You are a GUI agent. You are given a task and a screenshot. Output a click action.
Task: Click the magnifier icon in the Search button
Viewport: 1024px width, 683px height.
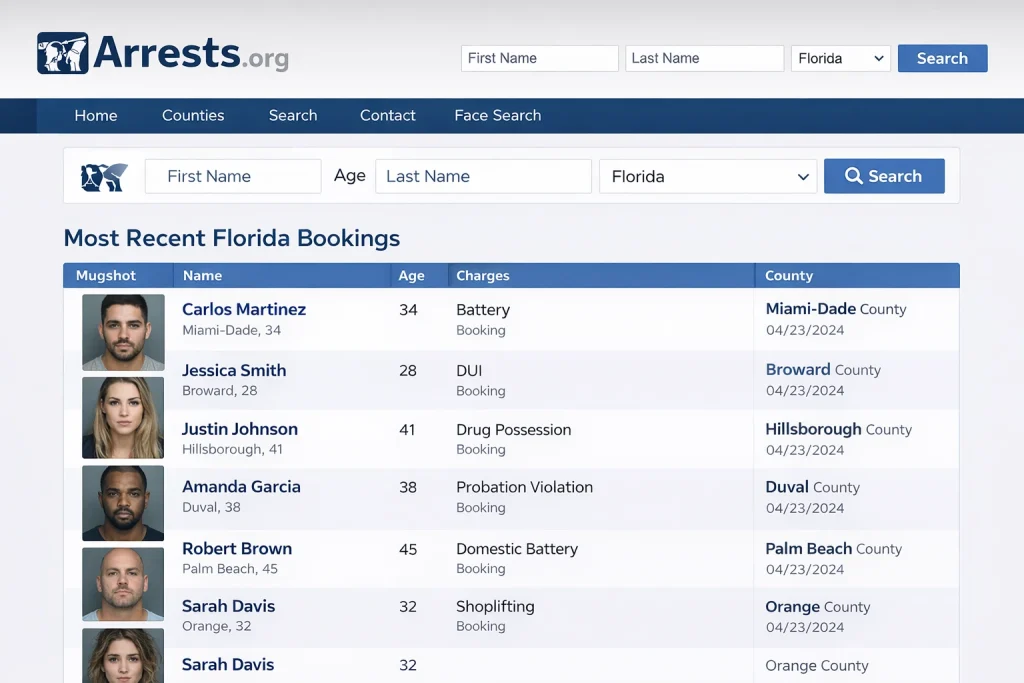853,176
